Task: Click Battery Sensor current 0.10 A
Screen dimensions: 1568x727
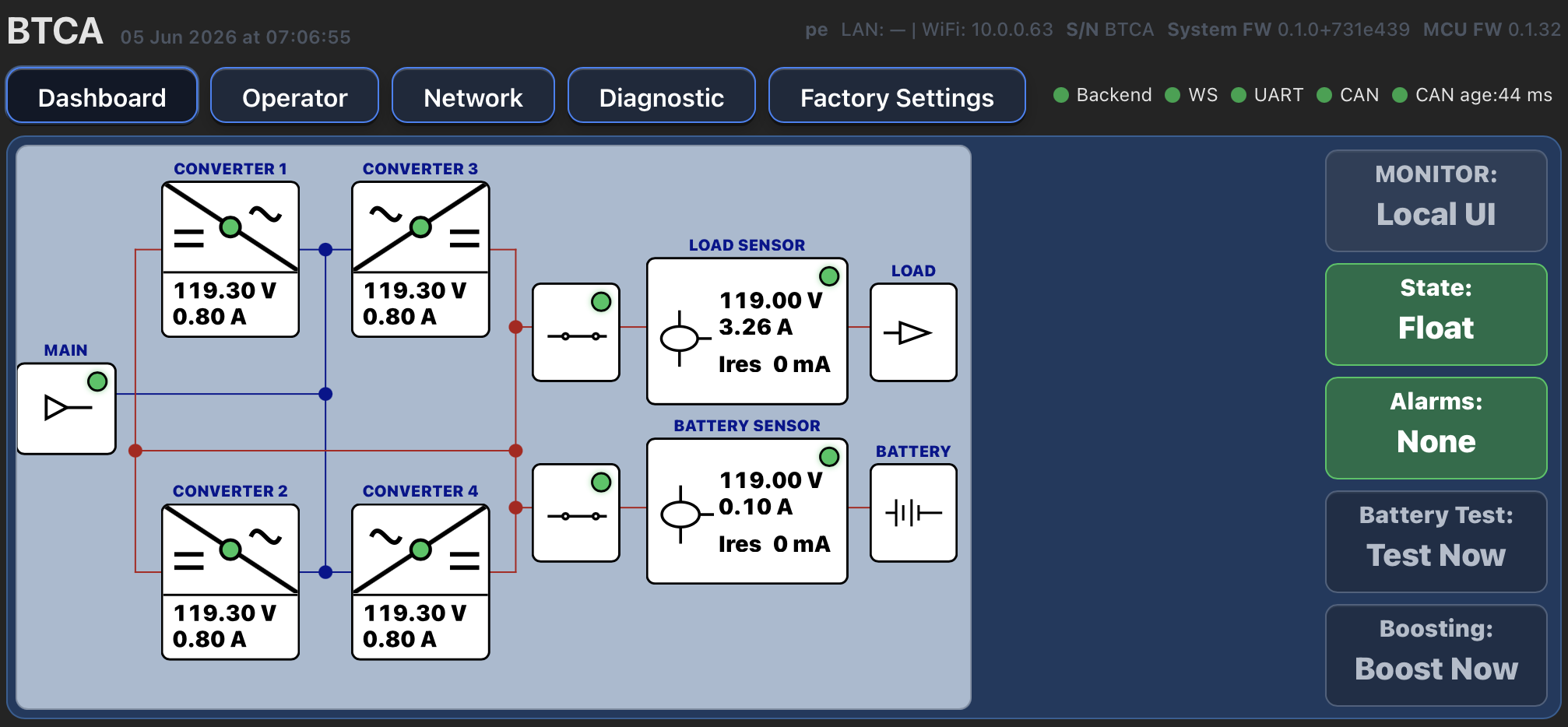Action: [755, 507]
